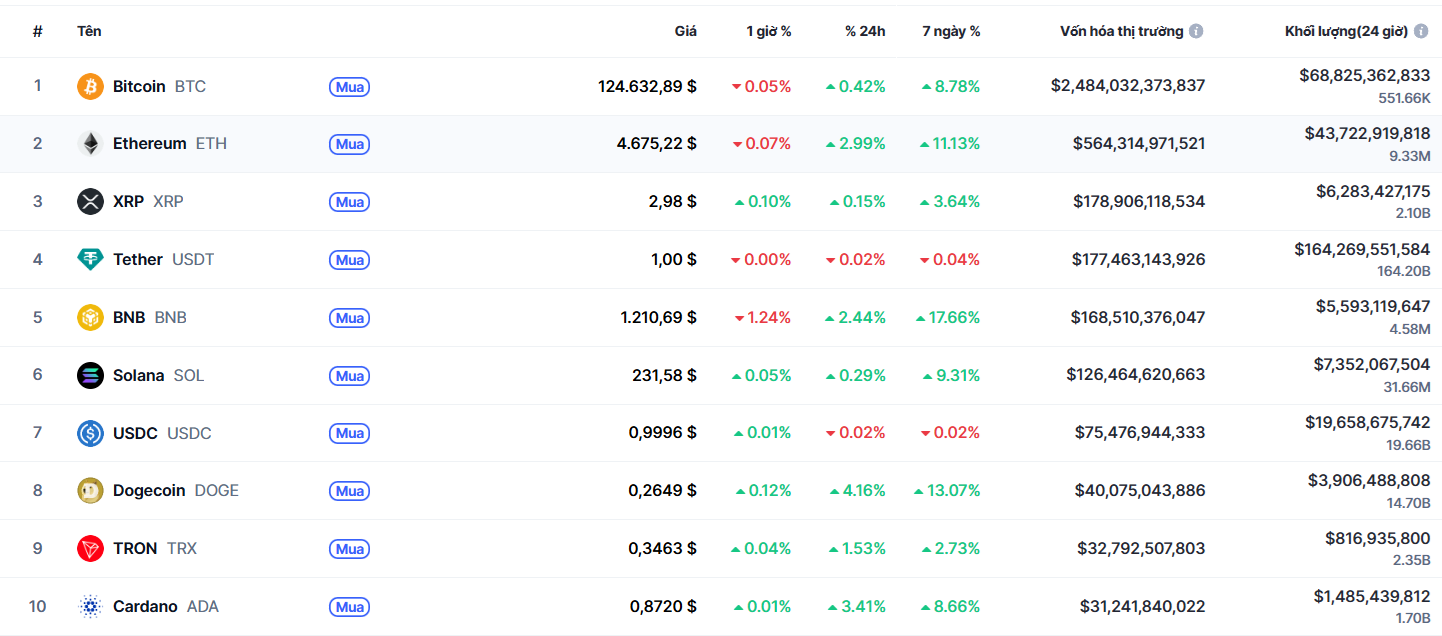Screen dimensions: 1442x636
Task: Sort by the % 24h column header
Action: tap(865, 31)
